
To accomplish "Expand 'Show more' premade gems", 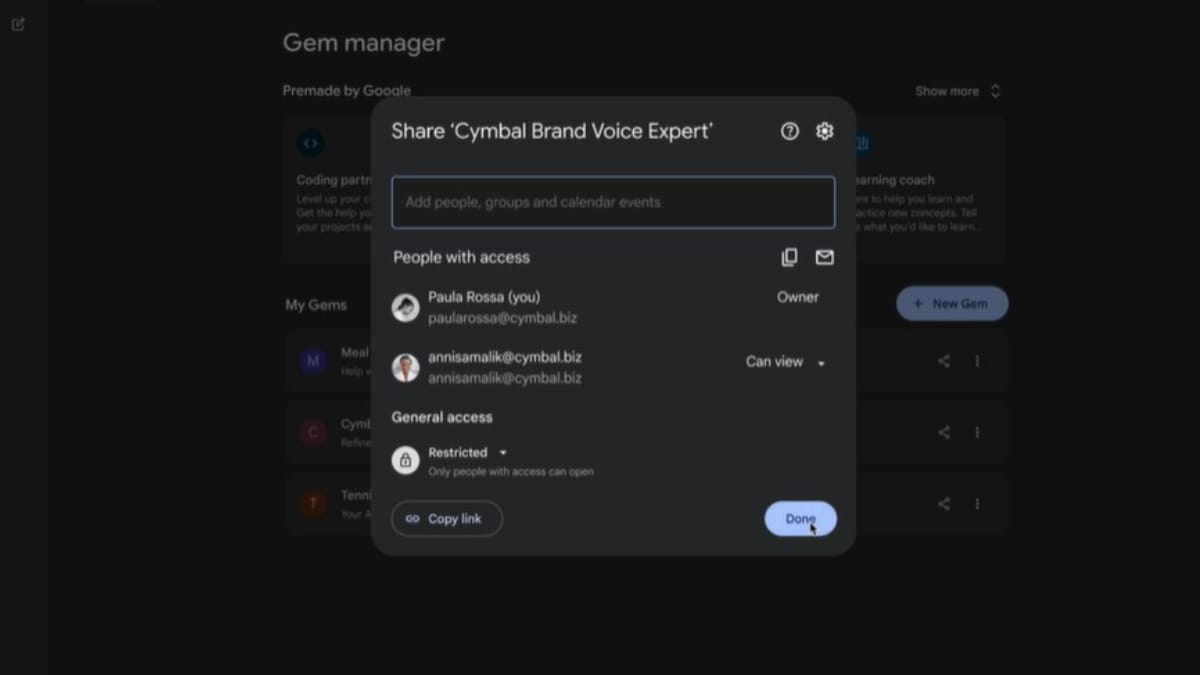I will pos(957,91).
